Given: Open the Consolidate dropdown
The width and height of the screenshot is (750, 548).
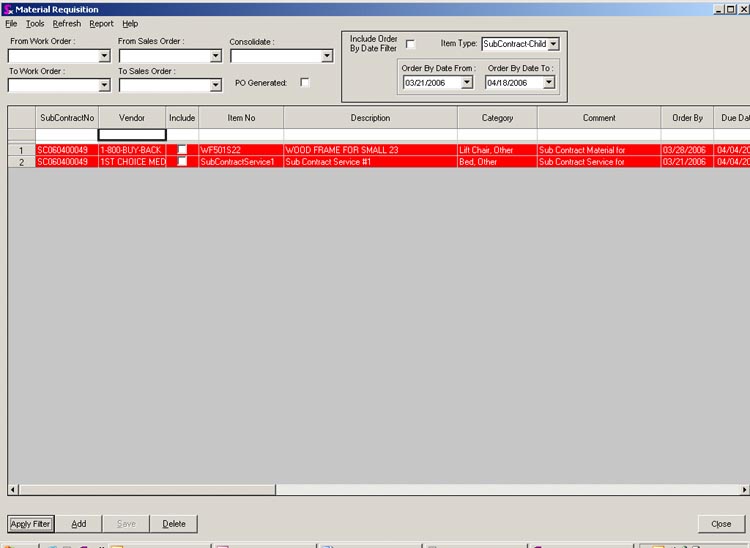Looking at the screenshot, I should click(327, 56).
